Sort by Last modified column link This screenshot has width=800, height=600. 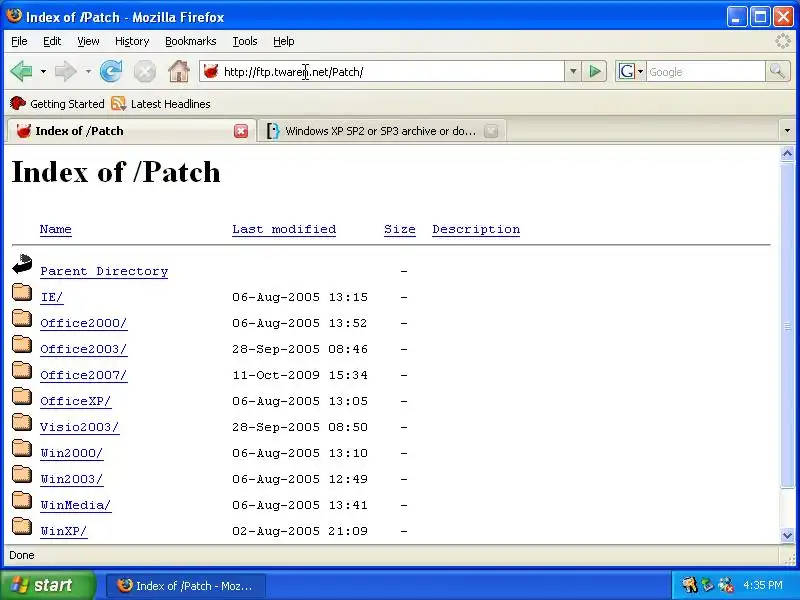[x=284, y=229]
